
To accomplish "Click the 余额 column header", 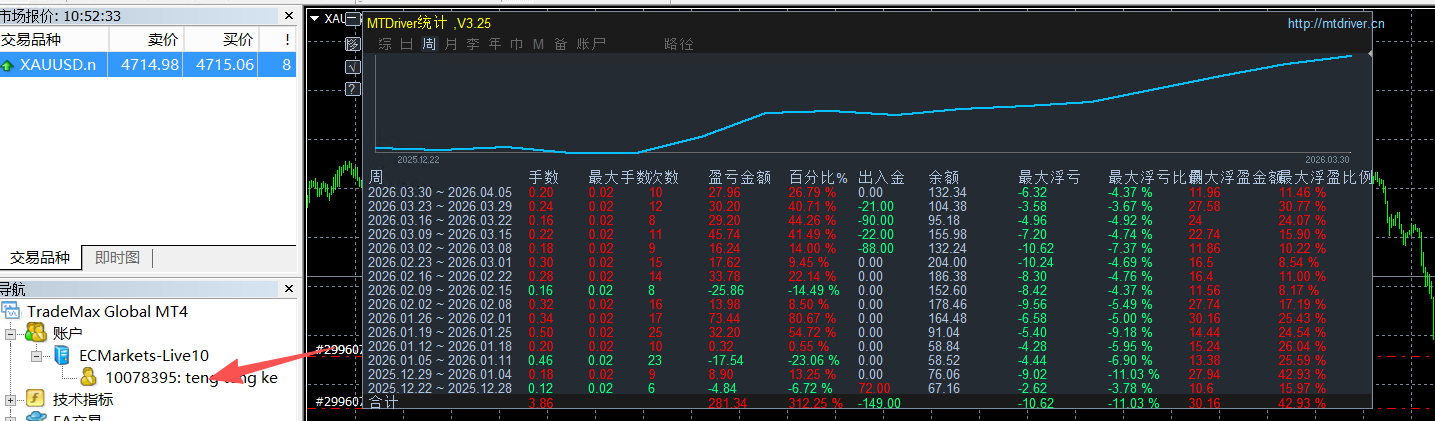I will [x=943, y=177].
